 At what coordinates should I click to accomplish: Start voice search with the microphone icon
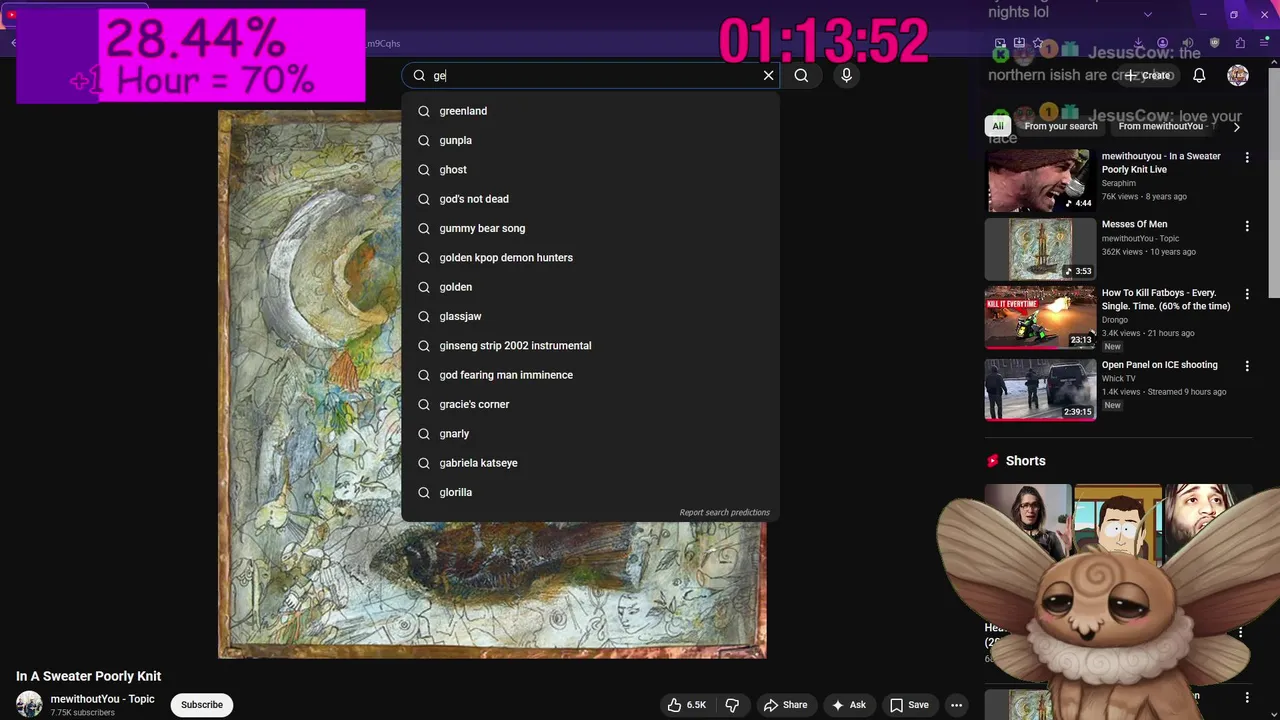[846, 75]
